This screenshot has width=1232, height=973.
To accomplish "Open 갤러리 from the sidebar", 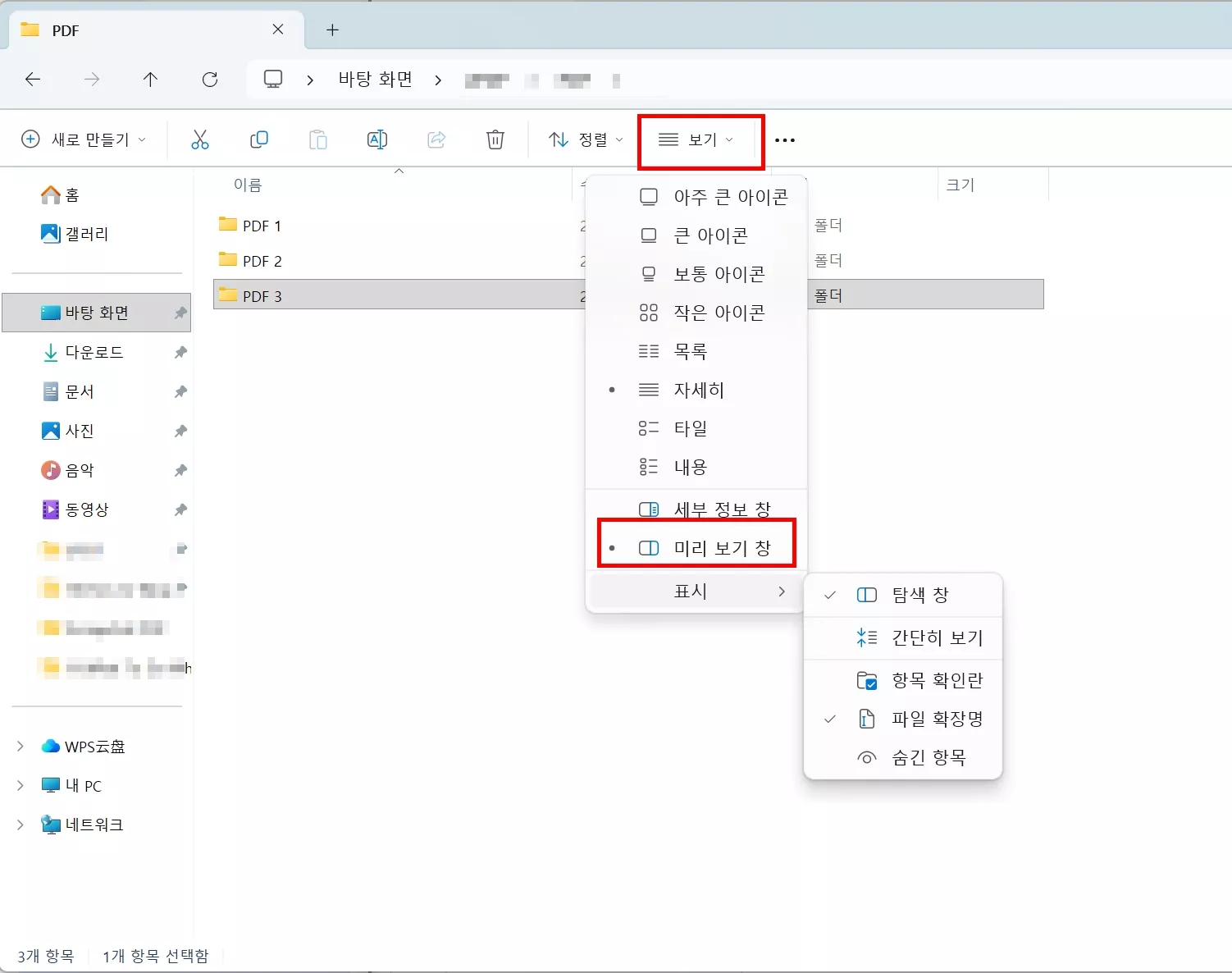I will click(85, 234).
